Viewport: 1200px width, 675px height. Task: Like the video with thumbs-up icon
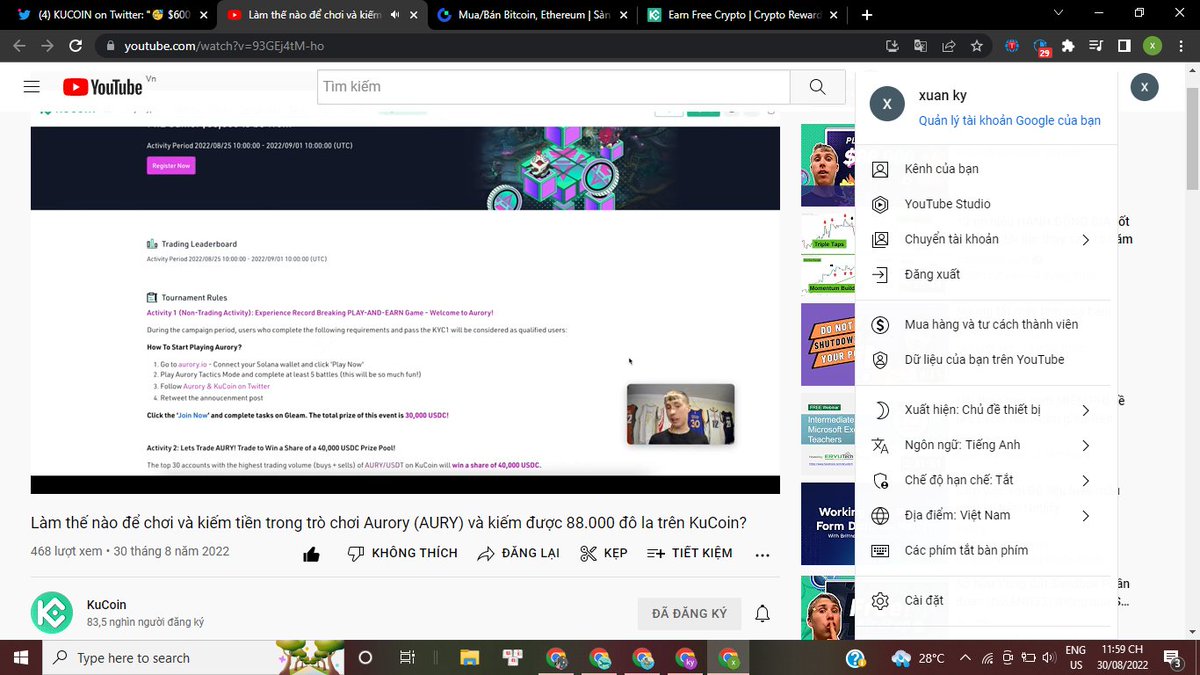[311, 554]
